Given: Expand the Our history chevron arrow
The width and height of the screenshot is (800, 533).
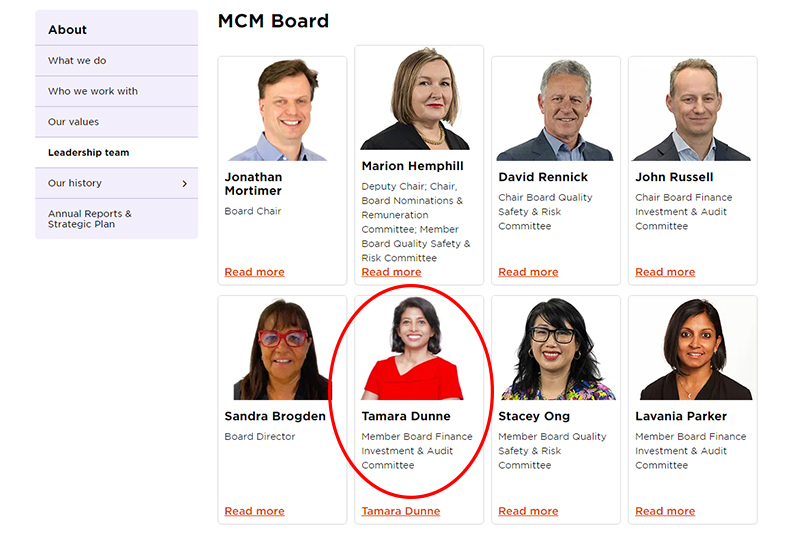Looking at the screenshot, I should [184, 184].
